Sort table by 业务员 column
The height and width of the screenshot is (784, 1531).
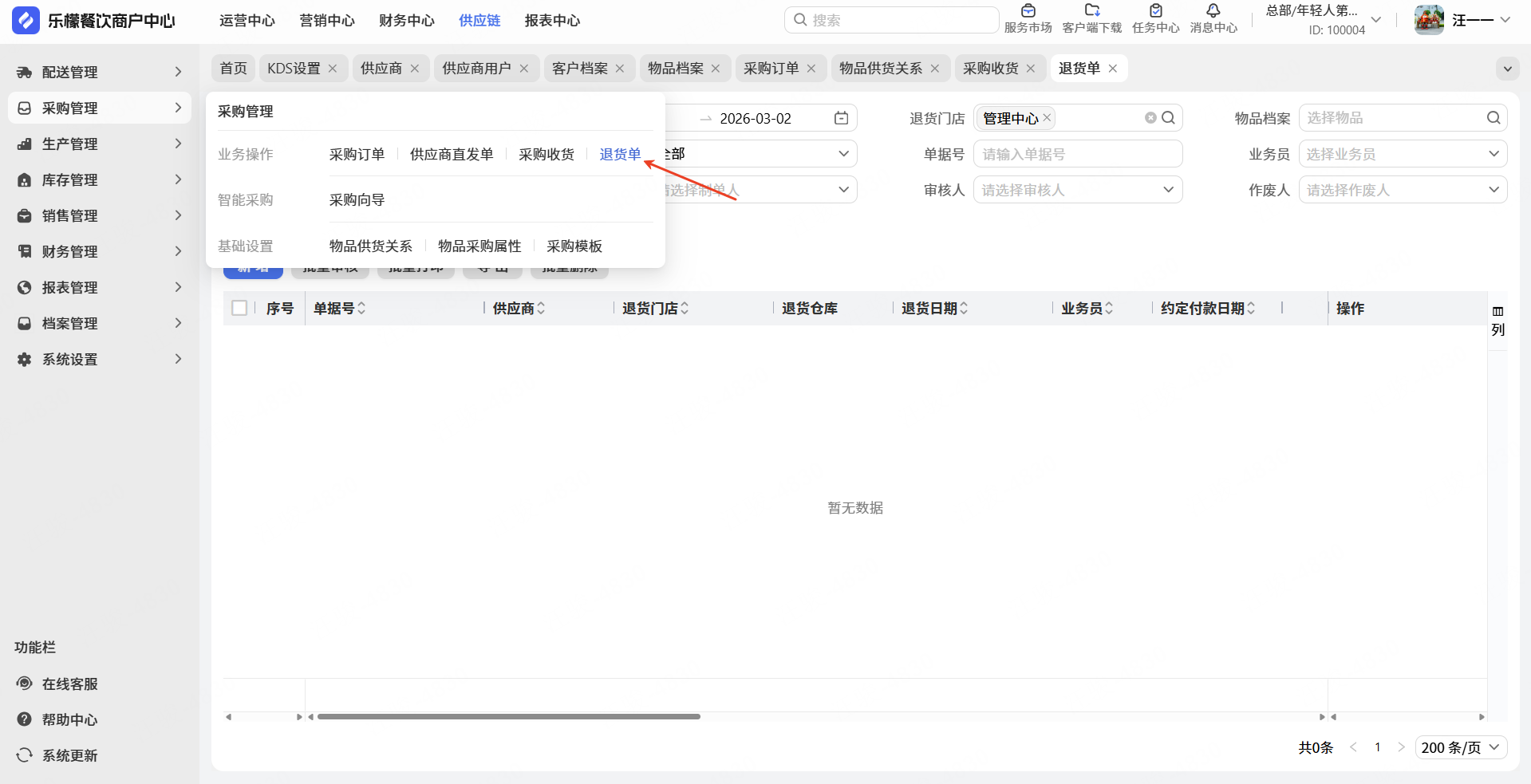(x=1109, y=308)
